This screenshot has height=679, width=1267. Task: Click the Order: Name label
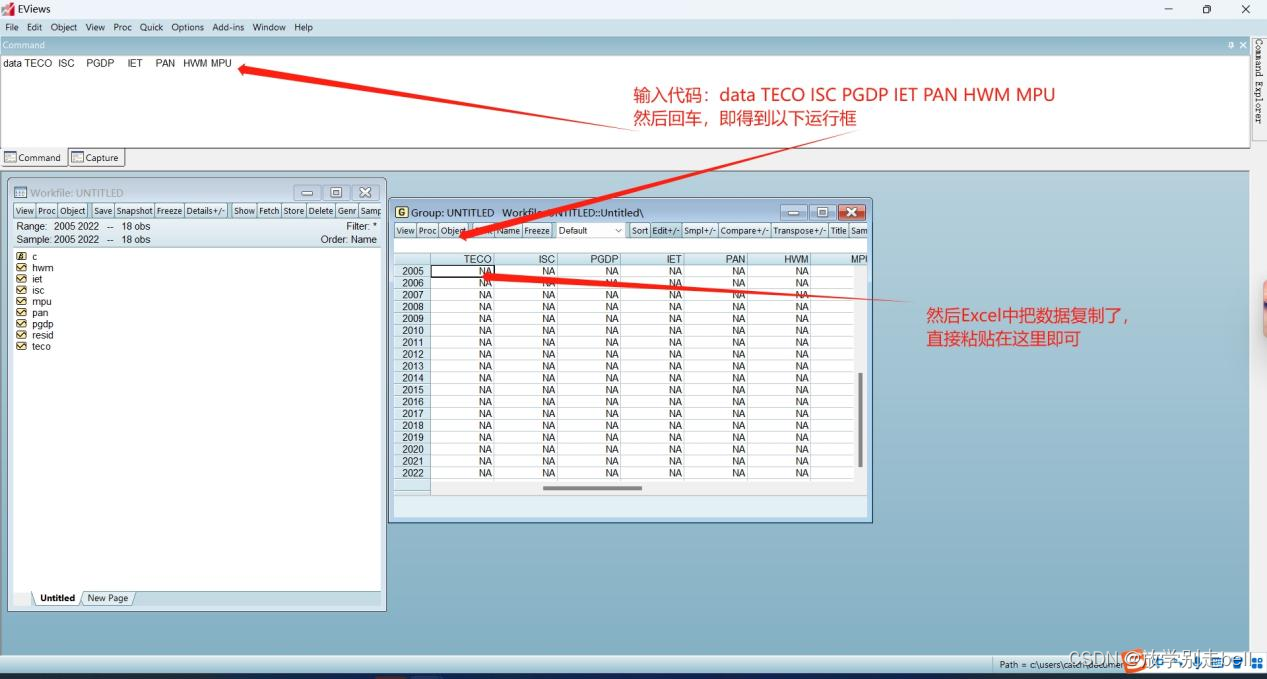tap(349, 239)
